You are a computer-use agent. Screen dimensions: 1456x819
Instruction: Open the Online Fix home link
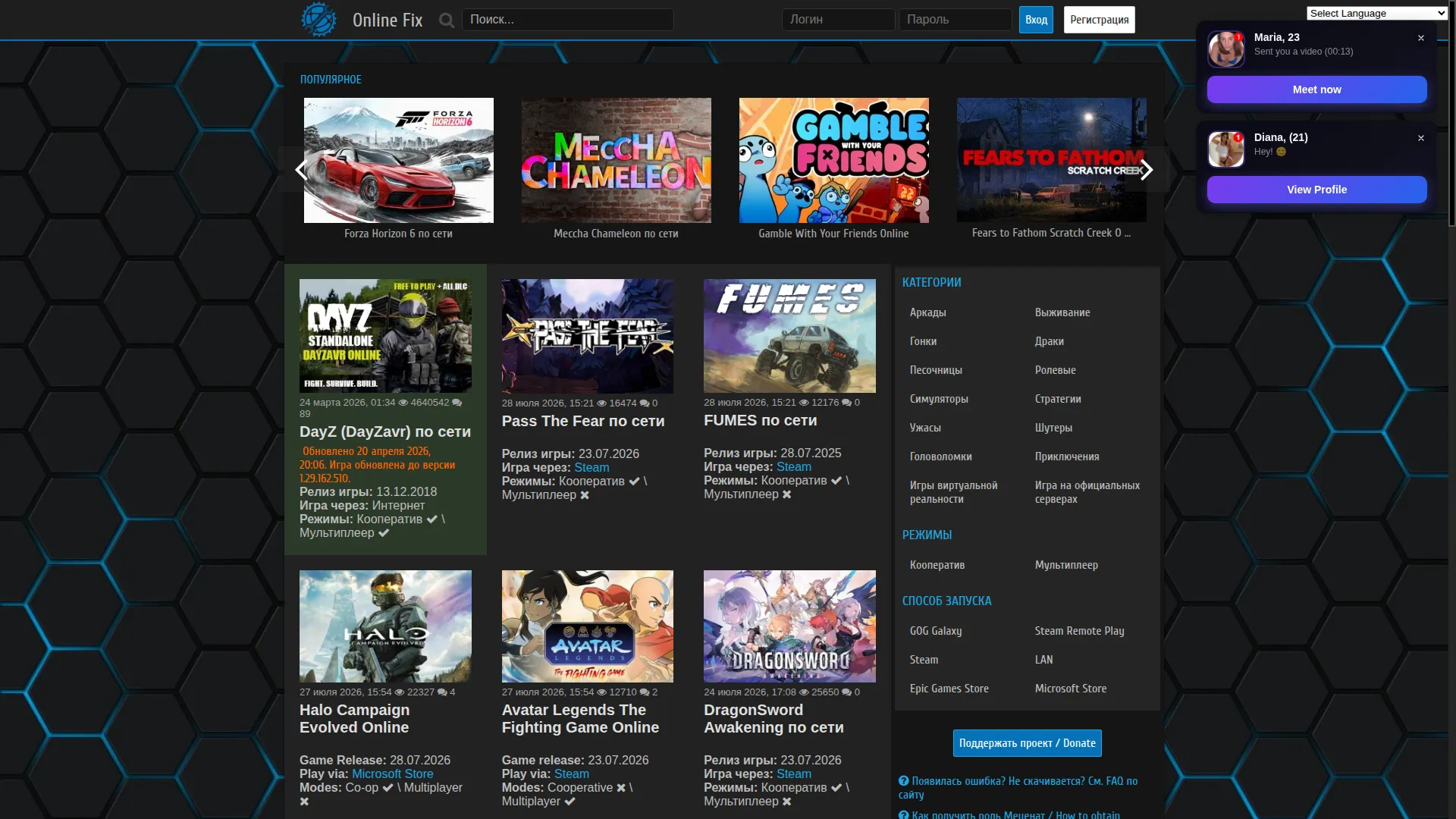pos(388,20)
